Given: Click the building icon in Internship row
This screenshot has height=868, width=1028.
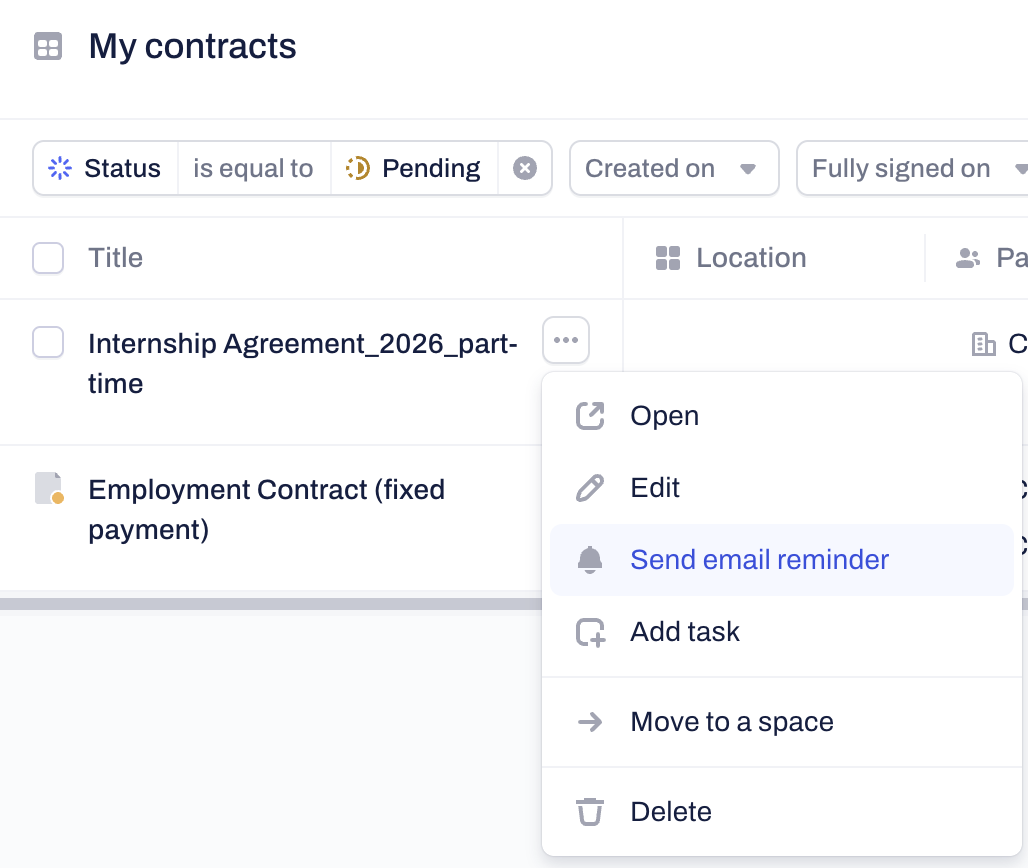Looking at the screenshot, I should pos(983,344).
